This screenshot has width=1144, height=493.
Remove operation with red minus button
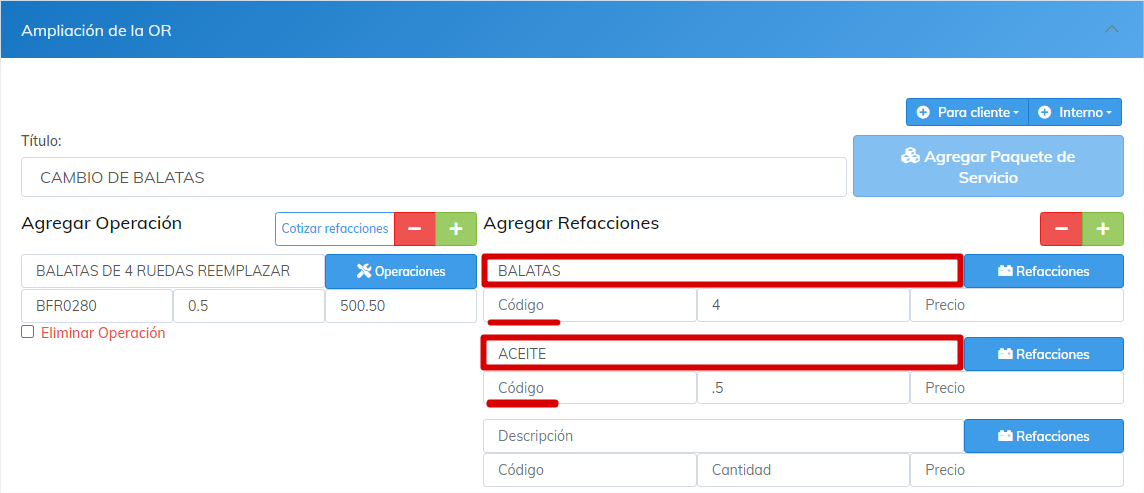(414, 229)
